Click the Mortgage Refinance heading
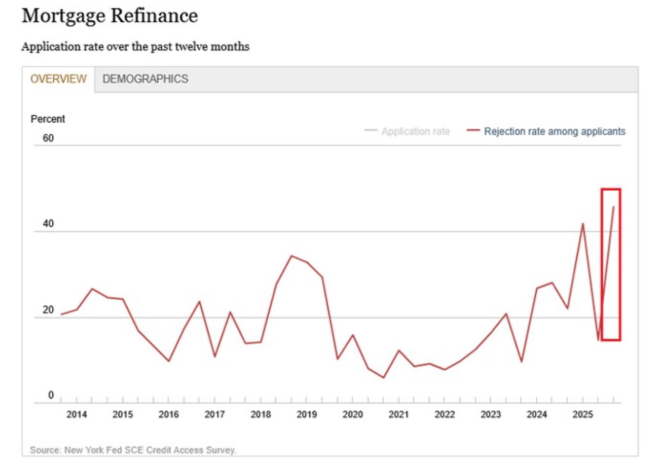Screen dimensions: 661x471 (109, 16)
